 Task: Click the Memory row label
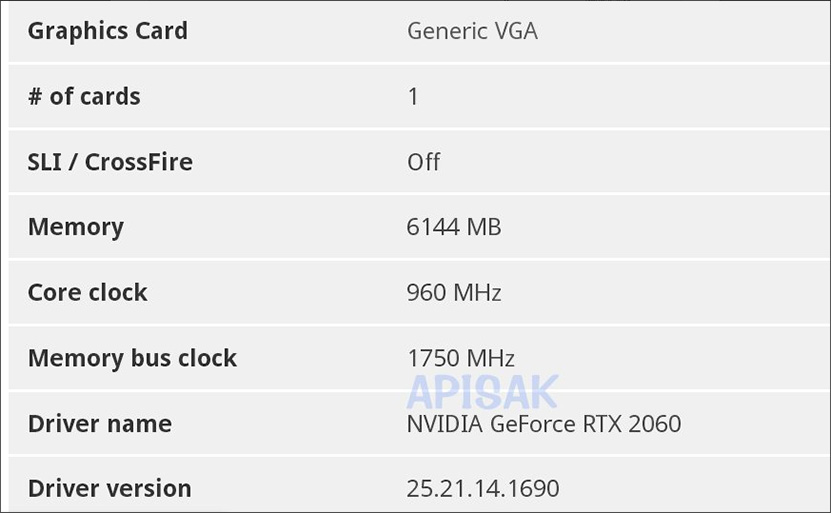point(76,228)
